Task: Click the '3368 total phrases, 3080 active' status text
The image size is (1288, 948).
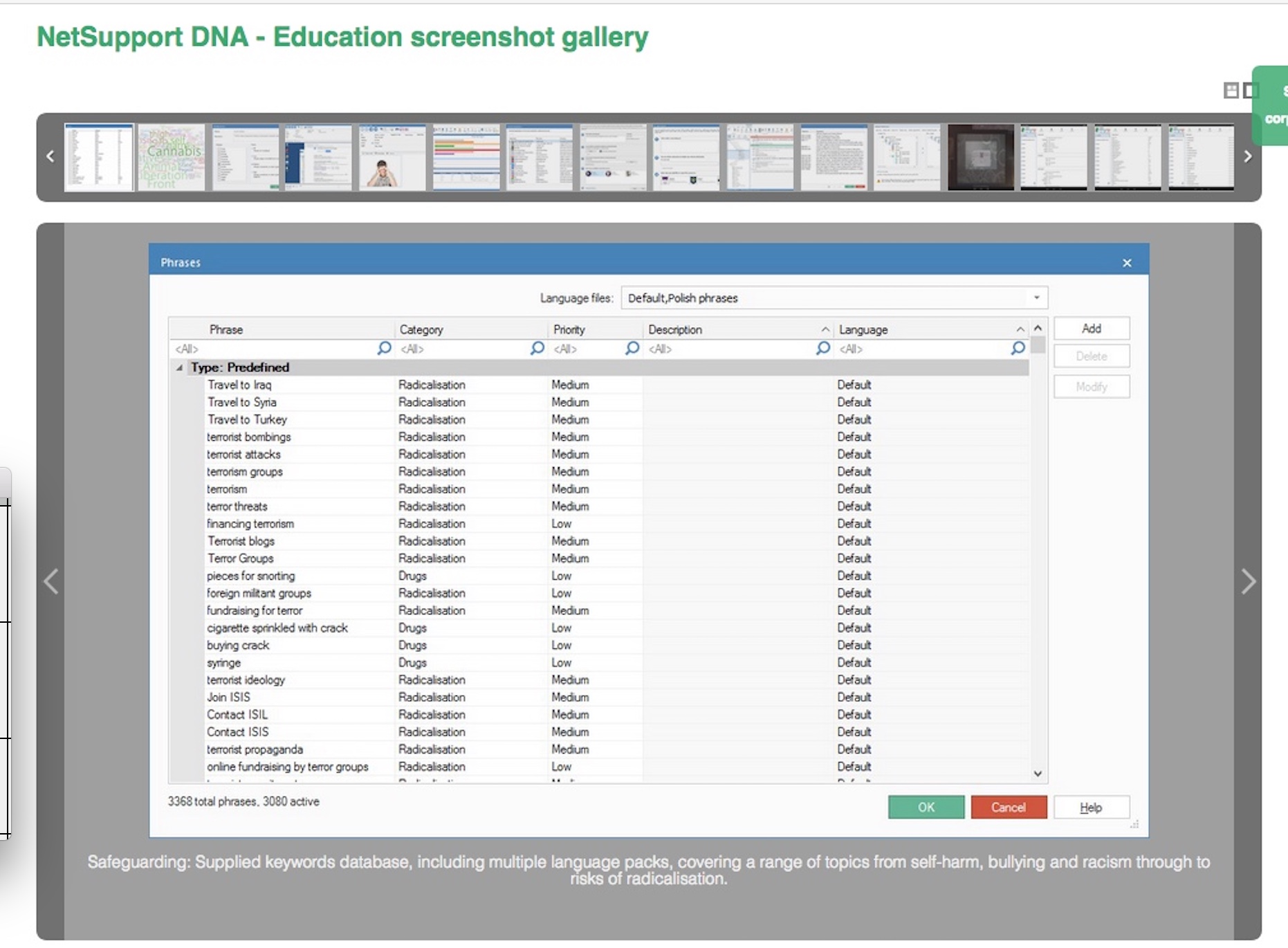Action: coord(243,801)
